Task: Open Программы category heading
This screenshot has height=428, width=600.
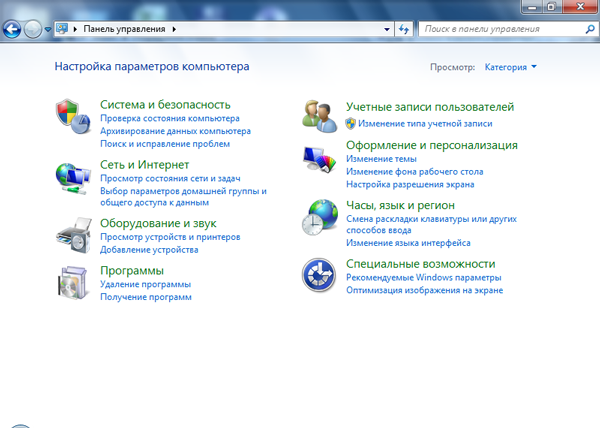Action: pos(132,271)
